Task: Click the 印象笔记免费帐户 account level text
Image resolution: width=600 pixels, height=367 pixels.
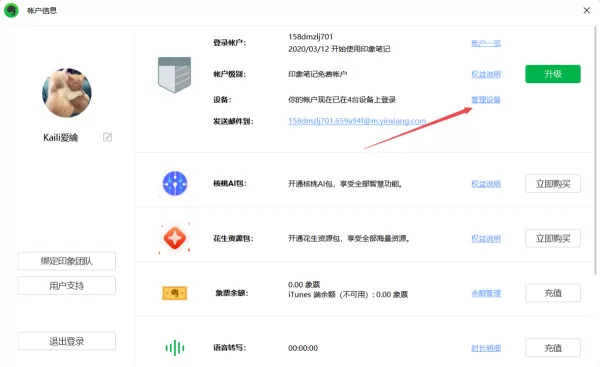Action: point(318,74)
